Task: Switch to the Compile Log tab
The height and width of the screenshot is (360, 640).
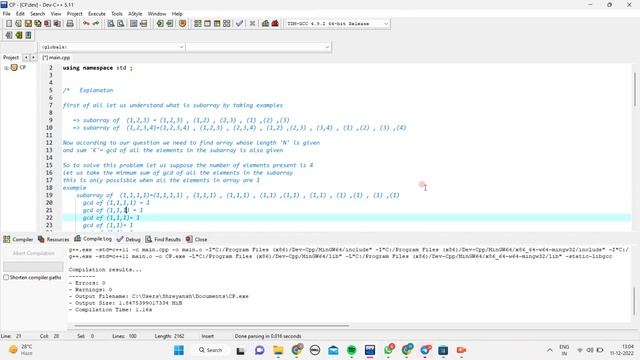Action: 93,239
